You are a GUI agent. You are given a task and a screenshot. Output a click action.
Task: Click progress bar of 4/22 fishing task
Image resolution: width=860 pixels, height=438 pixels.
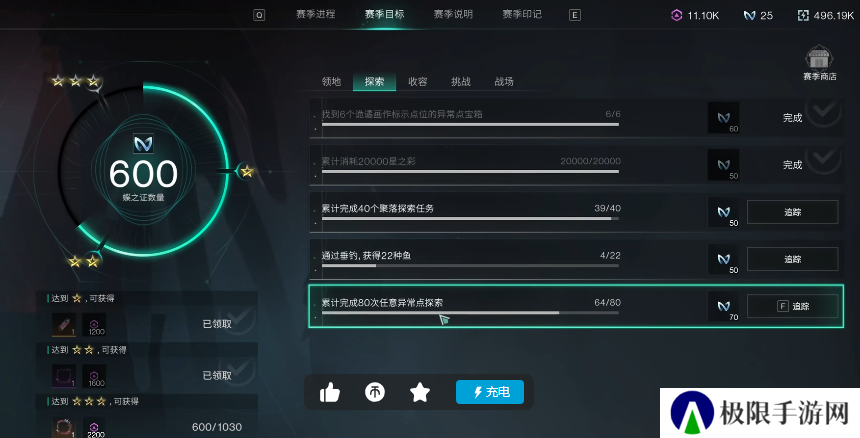[x=470, y=266]
